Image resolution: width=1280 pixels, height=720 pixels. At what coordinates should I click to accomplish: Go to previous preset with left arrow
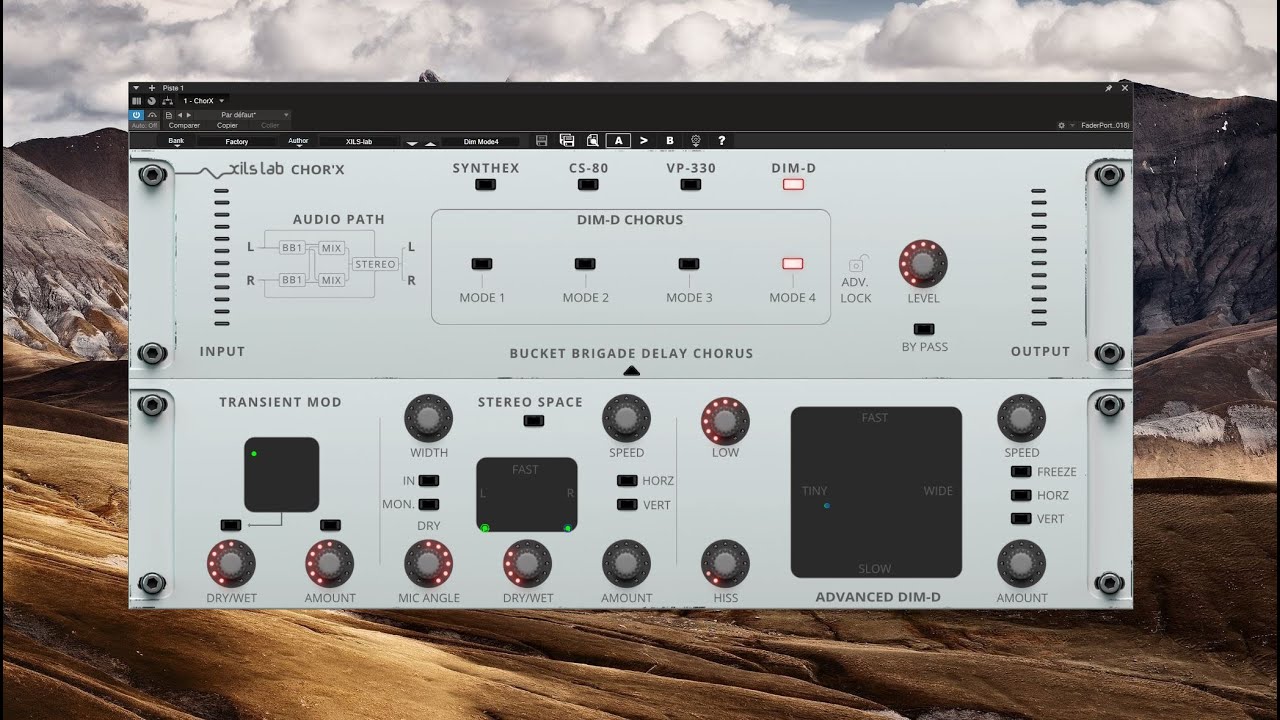[x=180, y=115]
